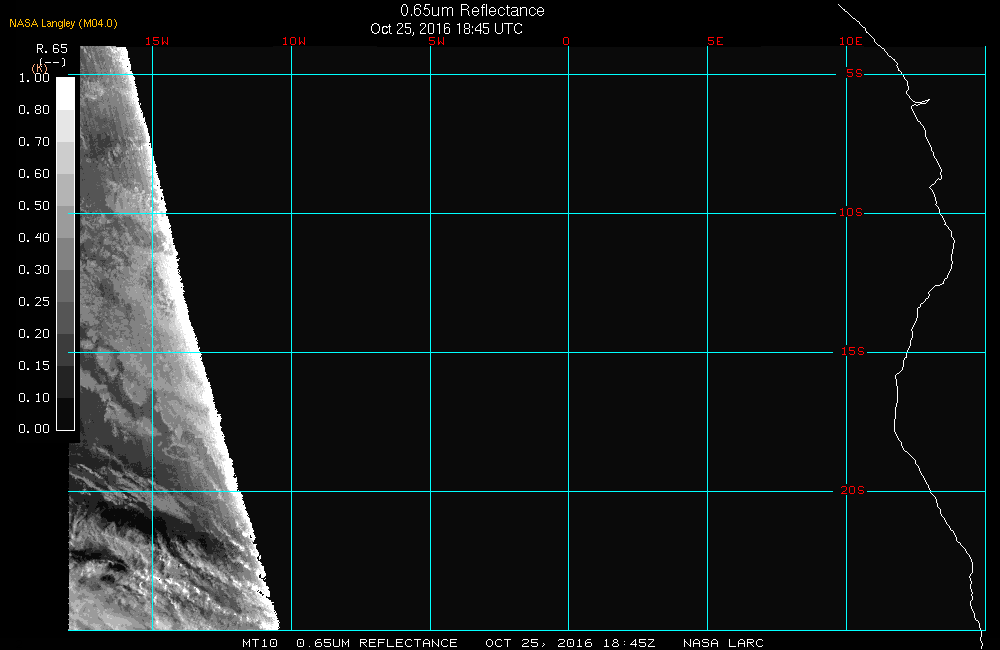
Task: Click the R.65 colorbar heading
Action: click(x=51, y=48)
